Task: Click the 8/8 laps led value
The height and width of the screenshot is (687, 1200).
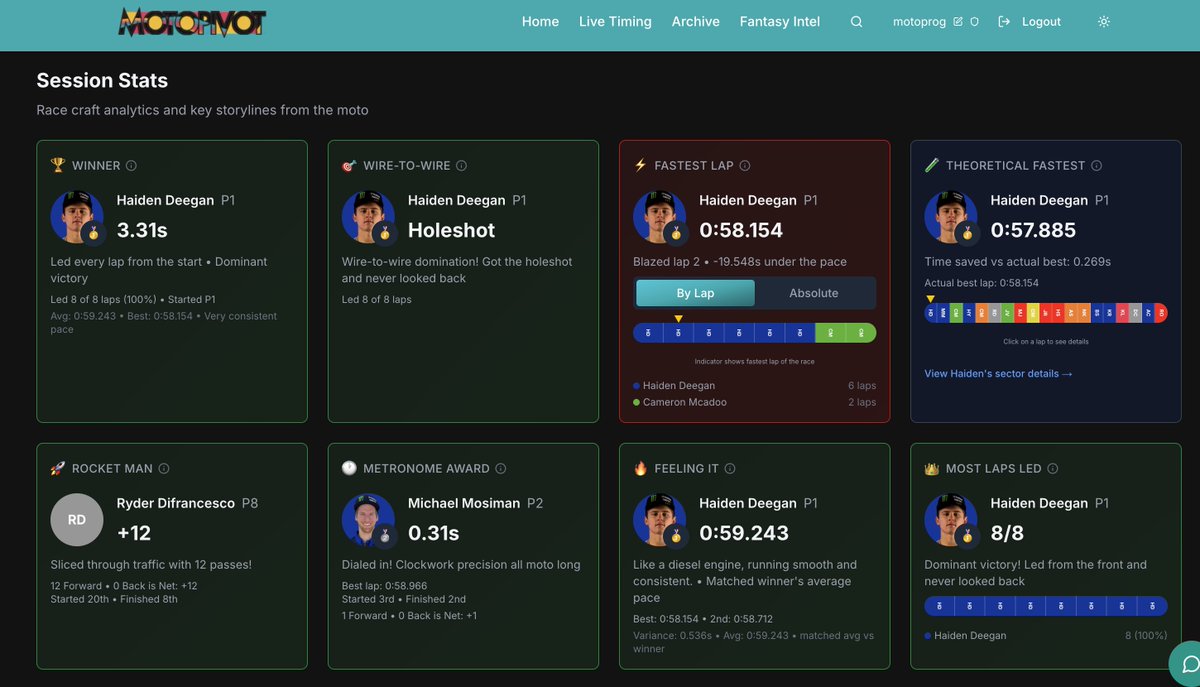Action: [1007, 533]
